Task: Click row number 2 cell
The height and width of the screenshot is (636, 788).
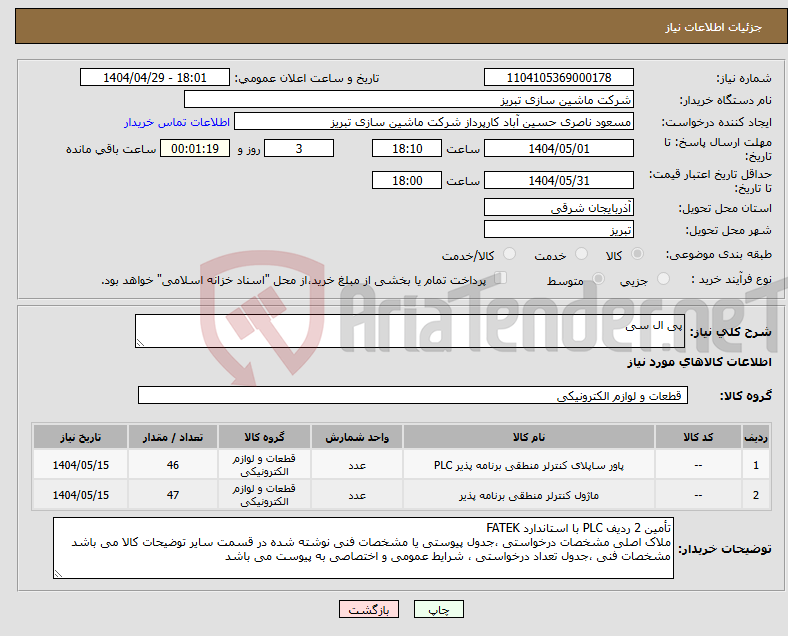Action: [x=755, y=495]
